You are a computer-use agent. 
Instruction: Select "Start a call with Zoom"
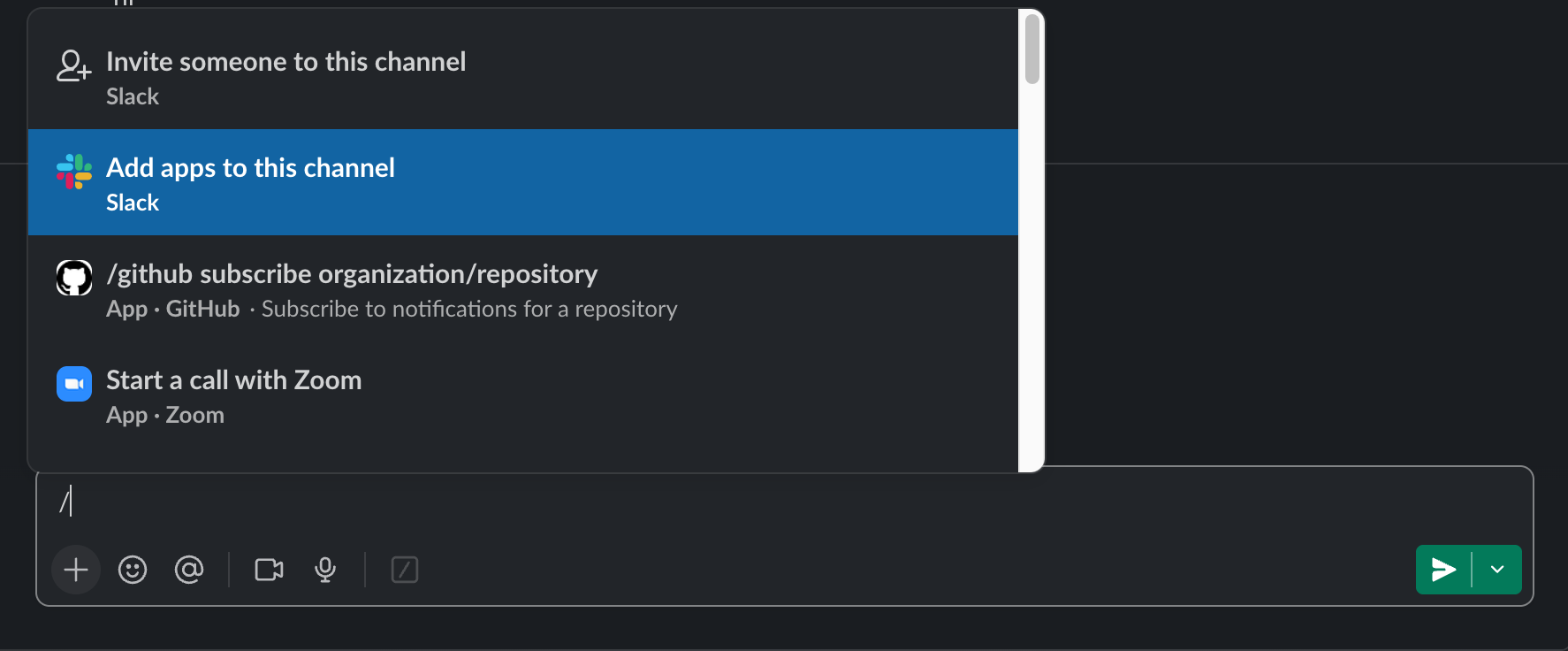234,380
